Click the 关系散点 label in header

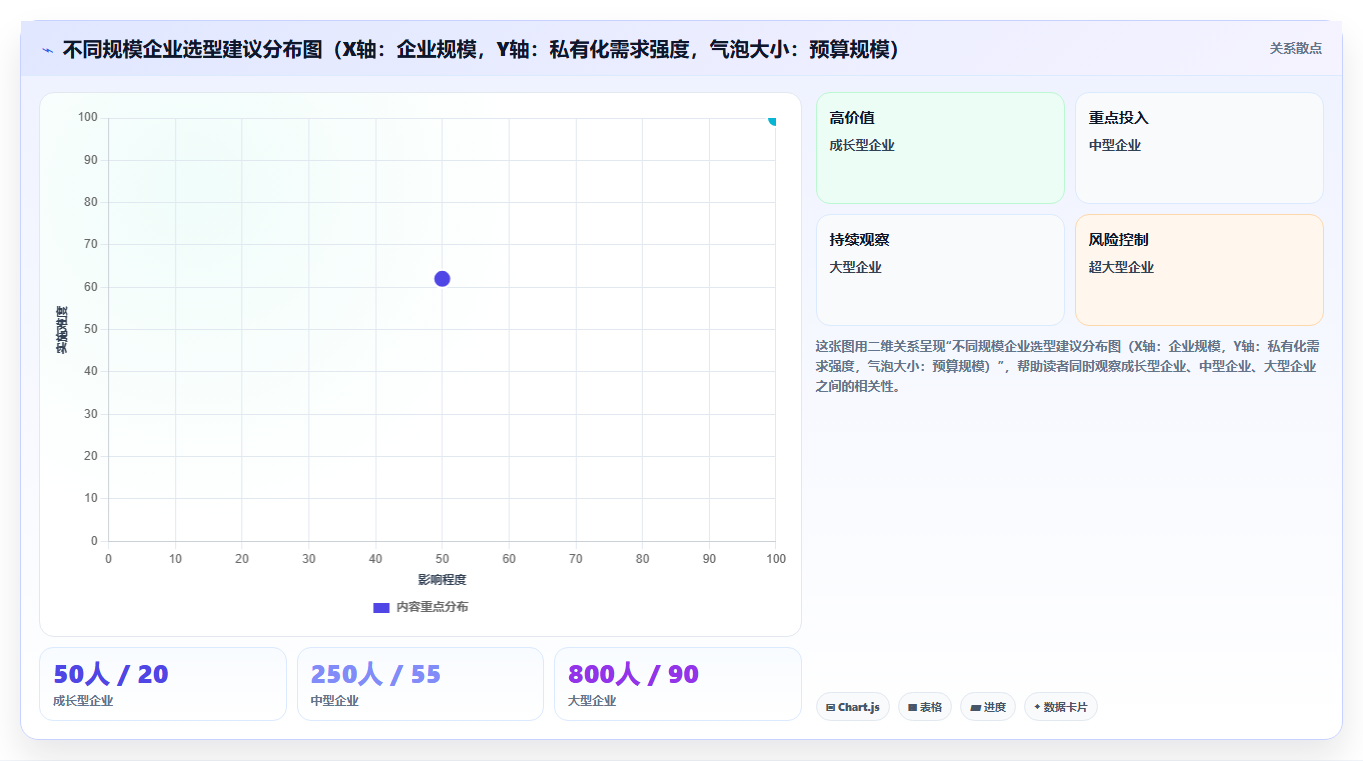[1296, 48]
